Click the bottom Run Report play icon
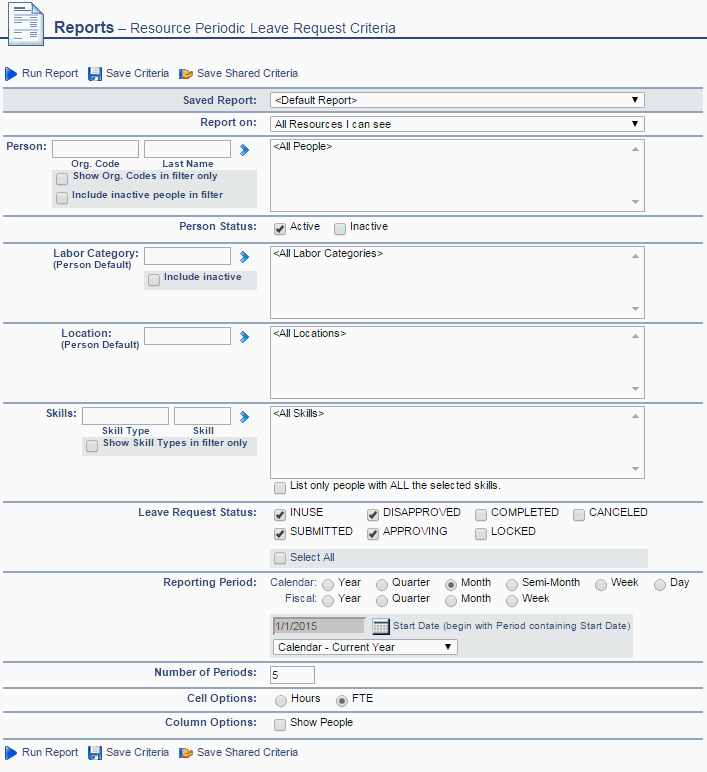 11,753
